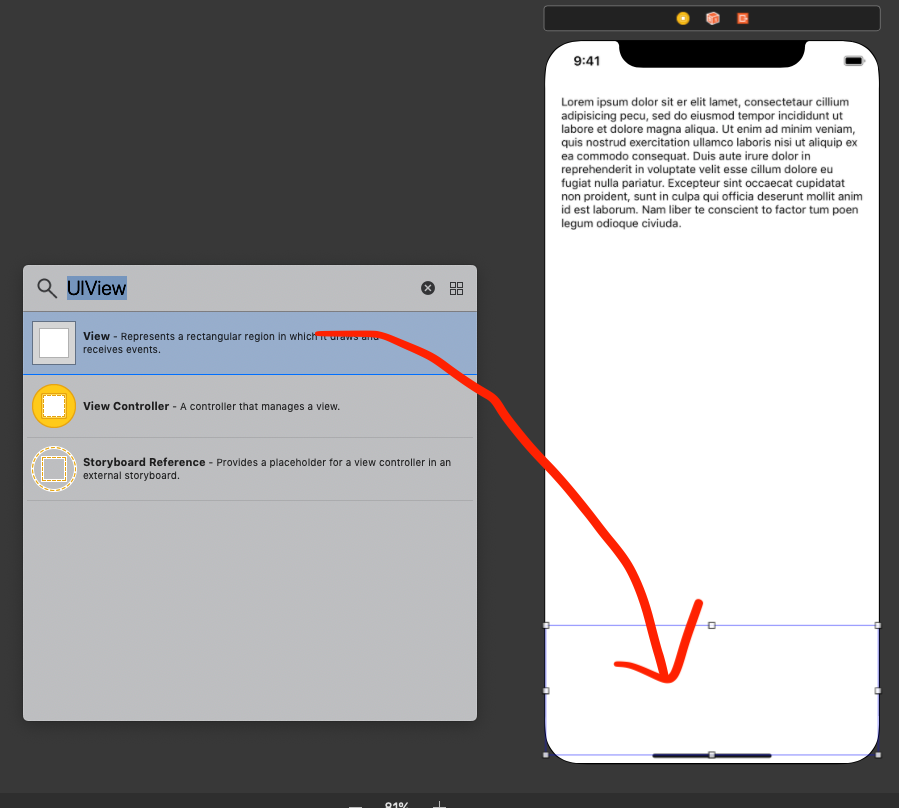This screenshot has height=808, width=899.
Task: Click the top-center resize handle of selected view
Action: point(712,625)
